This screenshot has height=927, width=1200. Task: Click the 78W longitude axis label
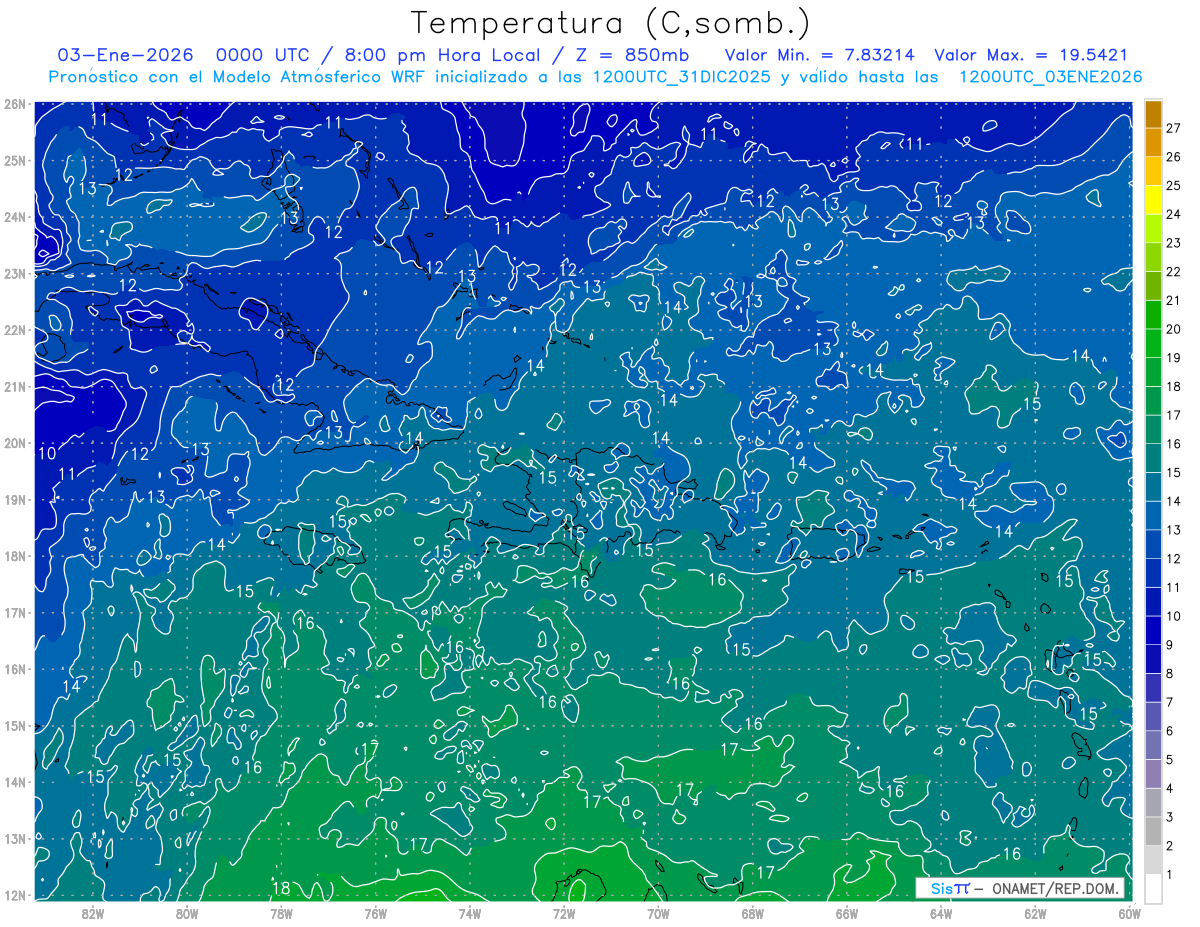[x=281, y=913]
